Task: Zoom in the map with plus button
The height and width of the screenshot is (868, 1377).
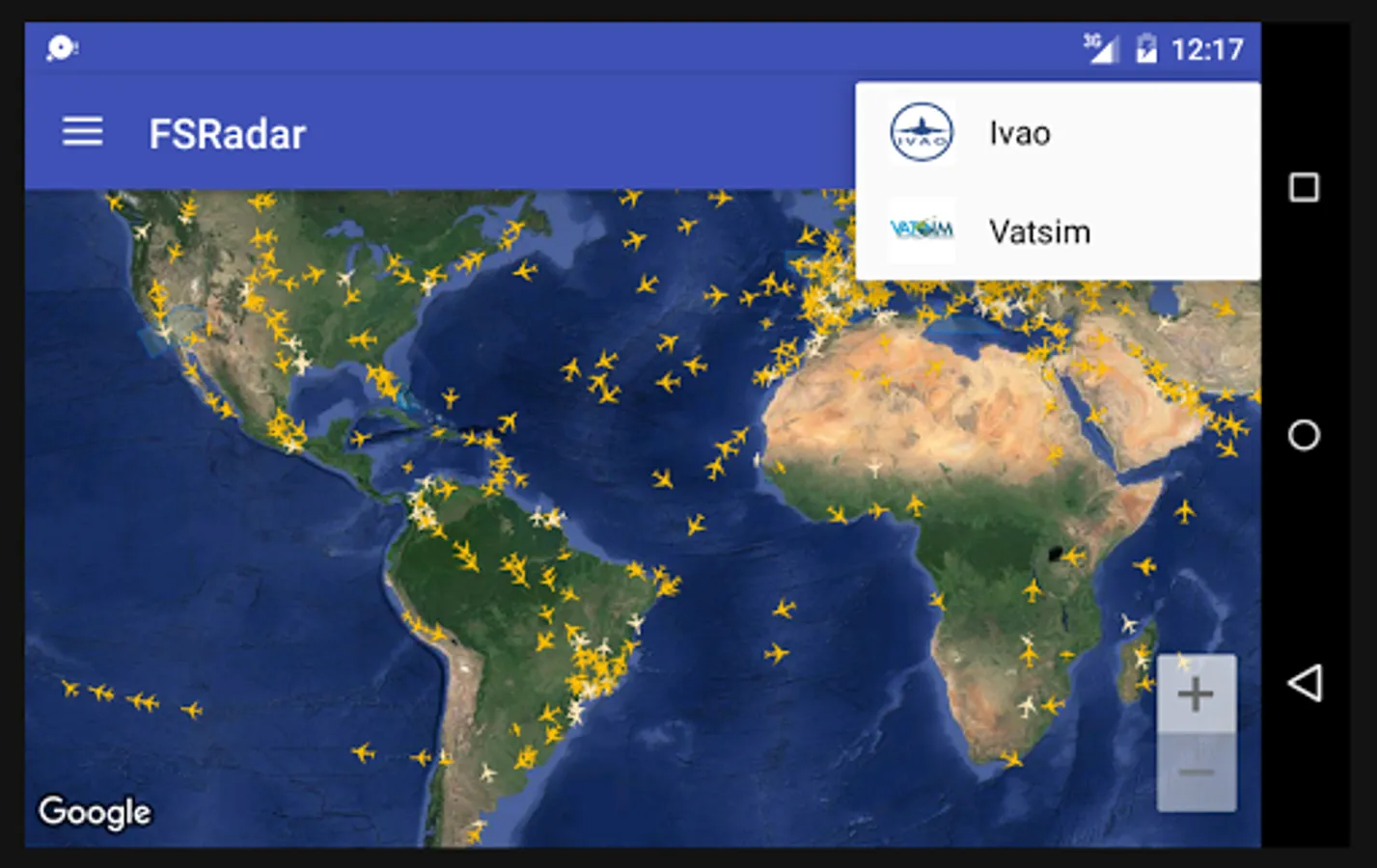Action: (x=1196, y=693)
